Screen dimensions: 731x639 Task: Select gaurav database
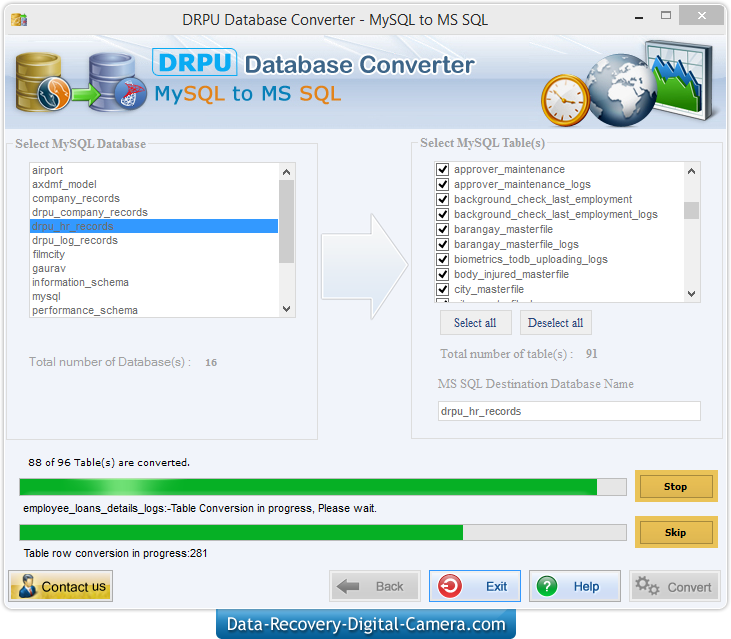click(x=154, y=268)
